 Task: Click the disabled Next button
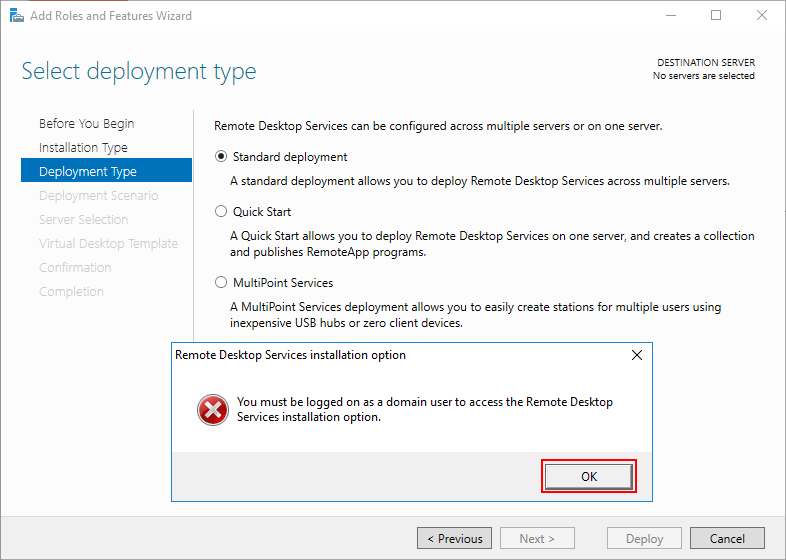537,538
